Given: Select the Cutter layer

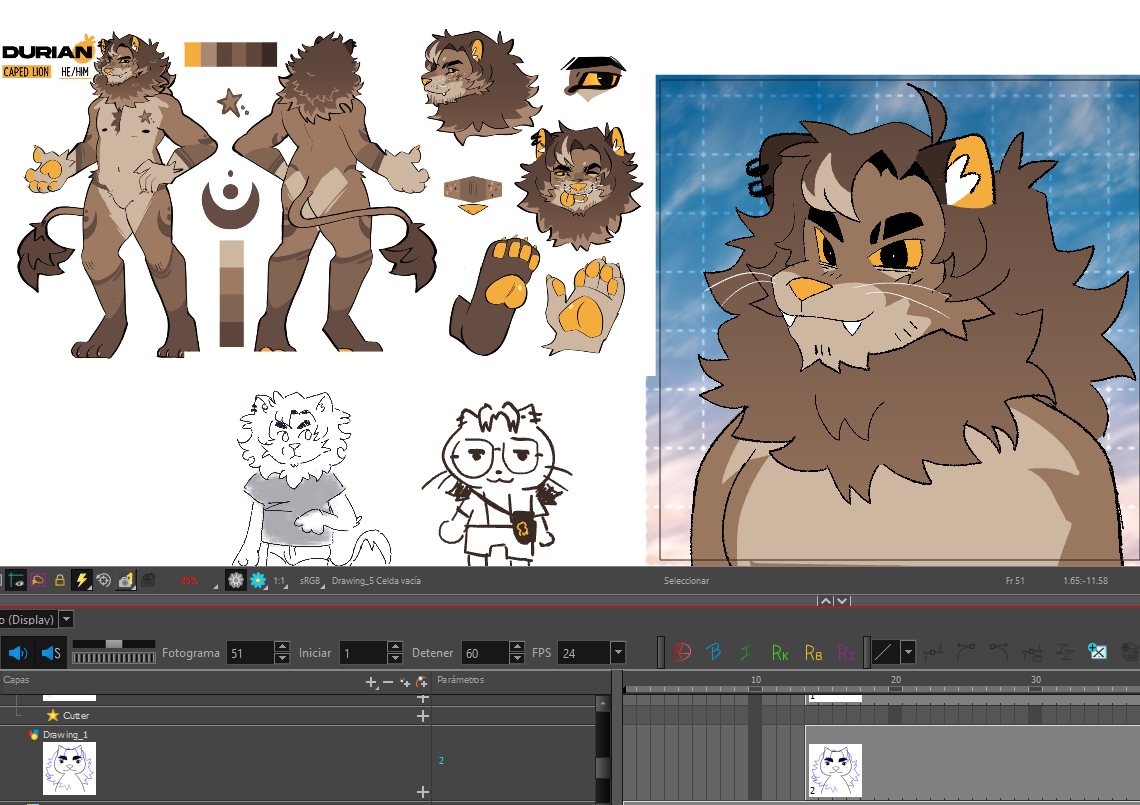Looking at the screenshot, I should (76, 716).
